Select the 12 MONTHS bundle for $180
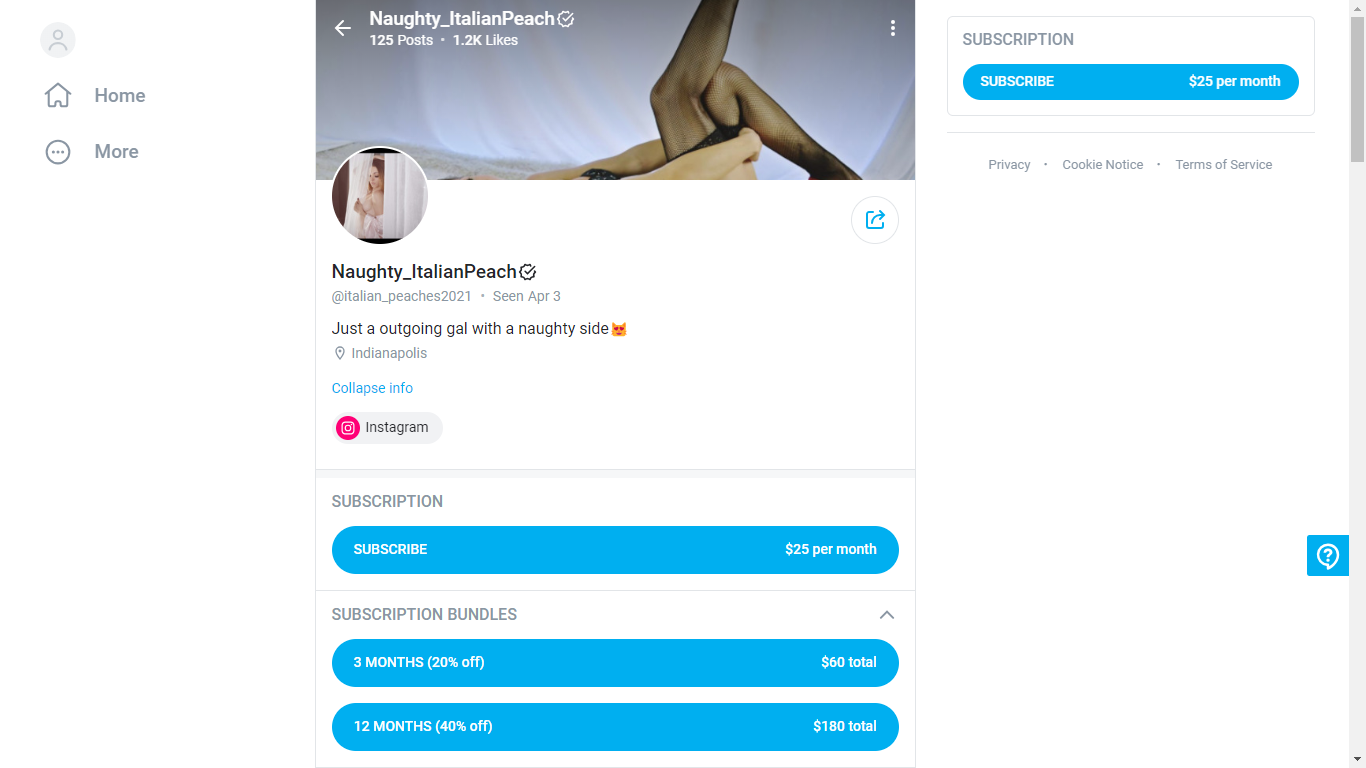The image size is (1366, 768). [615, 727]
